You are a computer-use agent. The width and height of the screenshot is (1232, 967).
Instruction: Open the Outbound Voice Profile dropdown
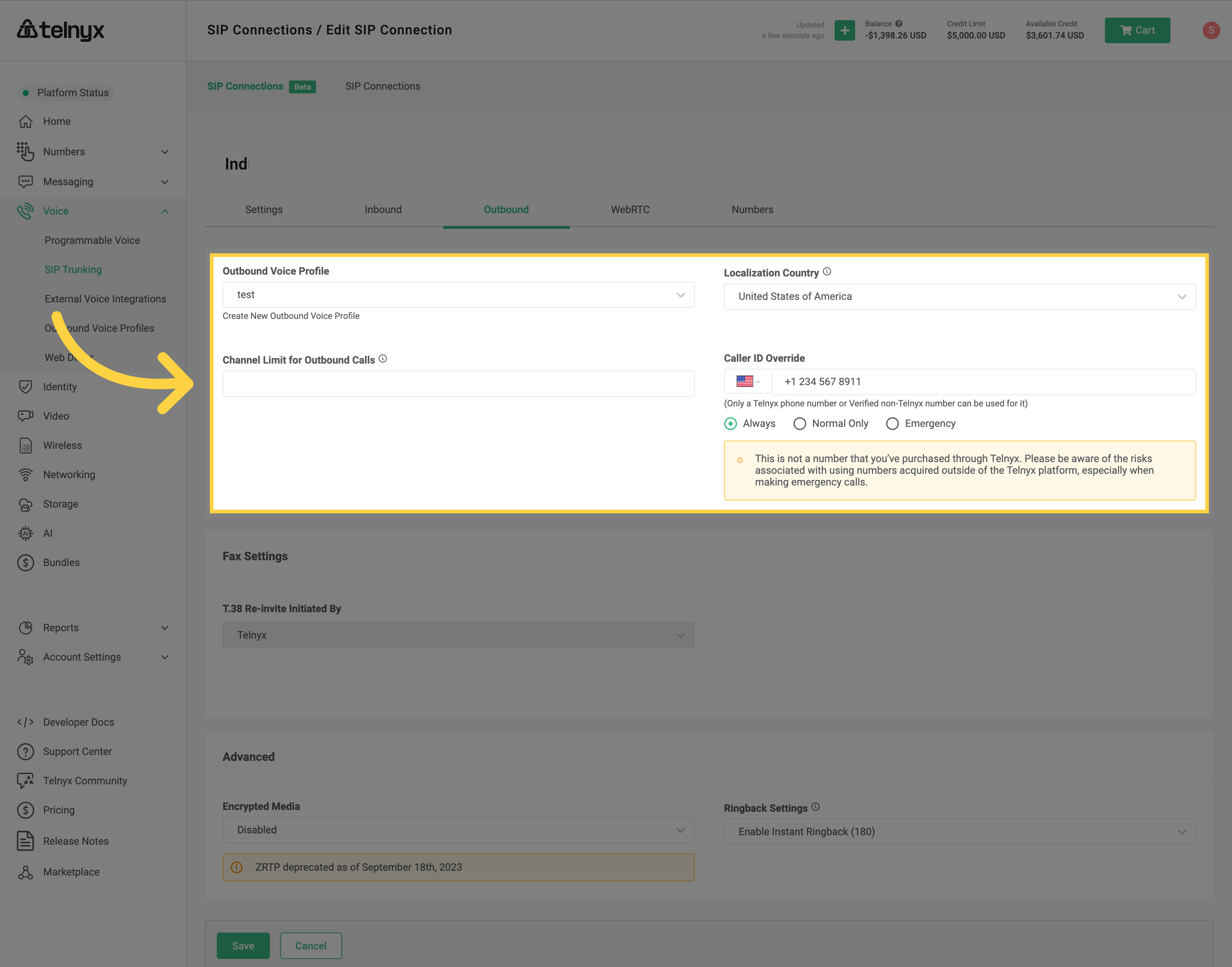tap(458, 295)
